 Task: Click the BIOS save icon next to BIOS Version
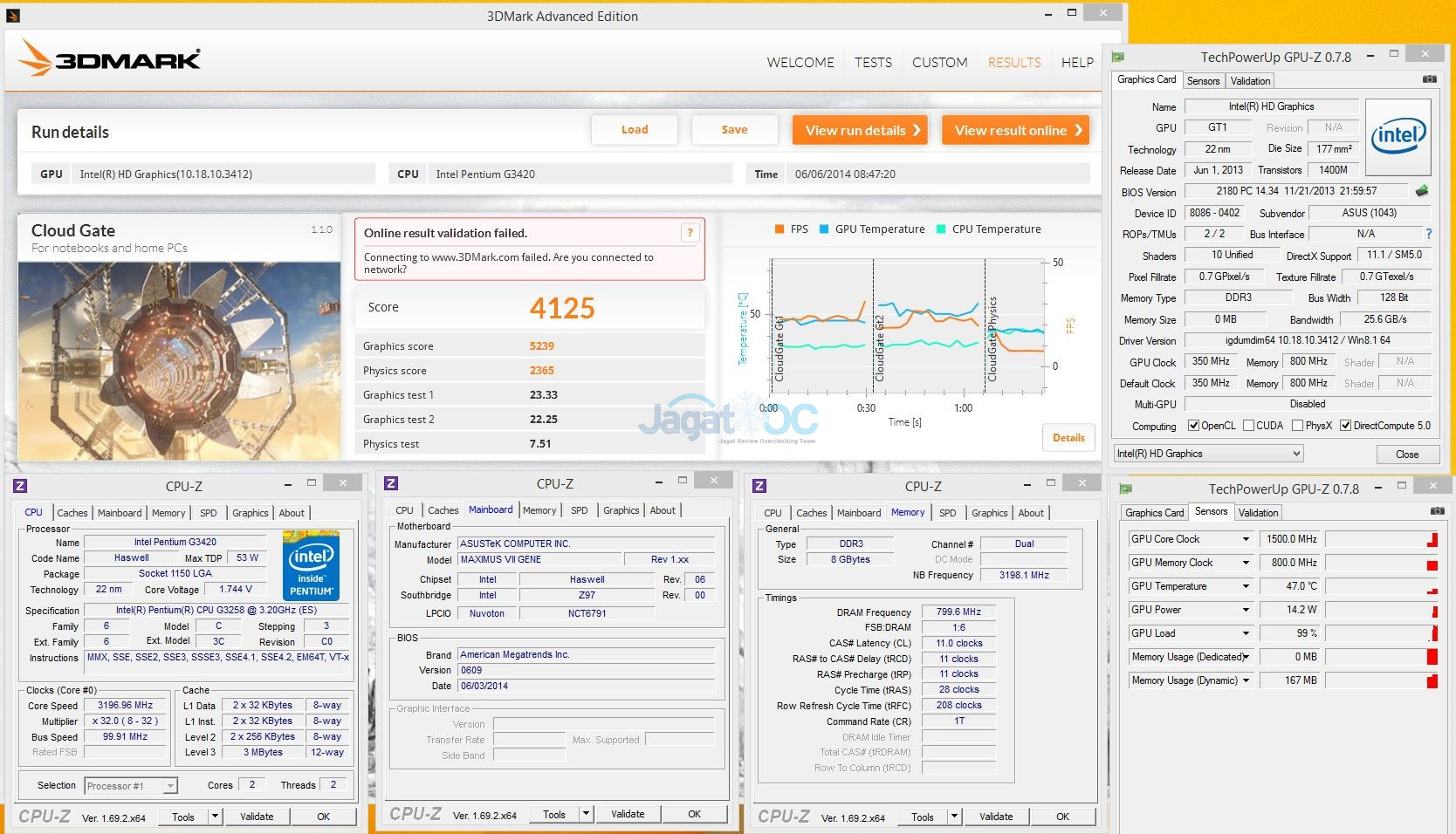click(x=1422, y=191)
